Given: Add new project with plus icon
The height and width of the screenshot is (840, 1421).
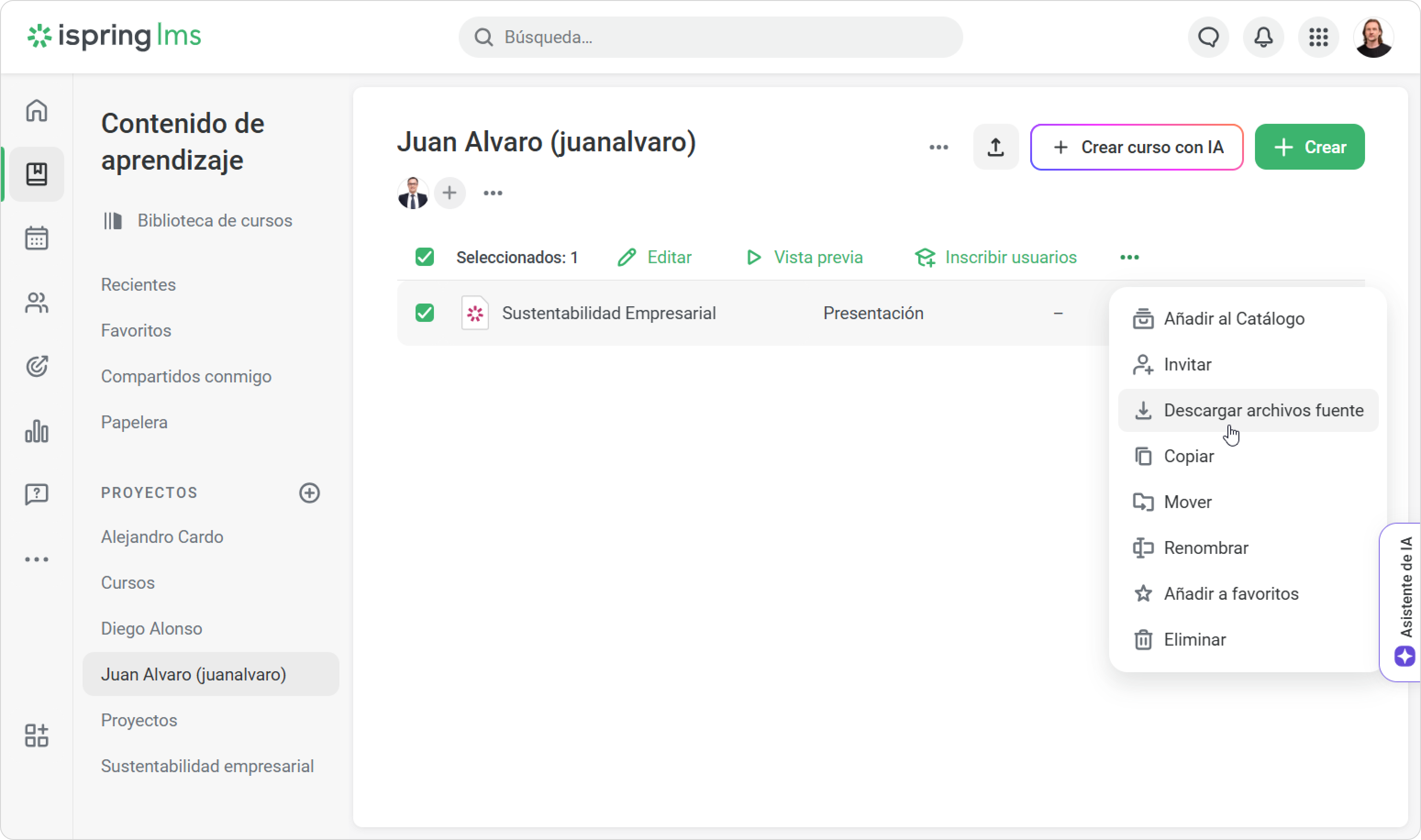Looking at the screenshot, I should point(309,492).
